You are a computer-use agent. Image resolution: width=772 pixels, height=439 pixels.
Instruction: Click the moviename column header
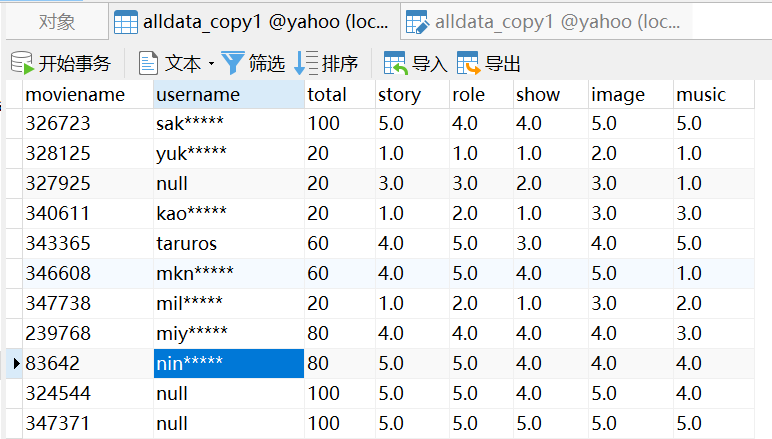(x=88, y=94)
